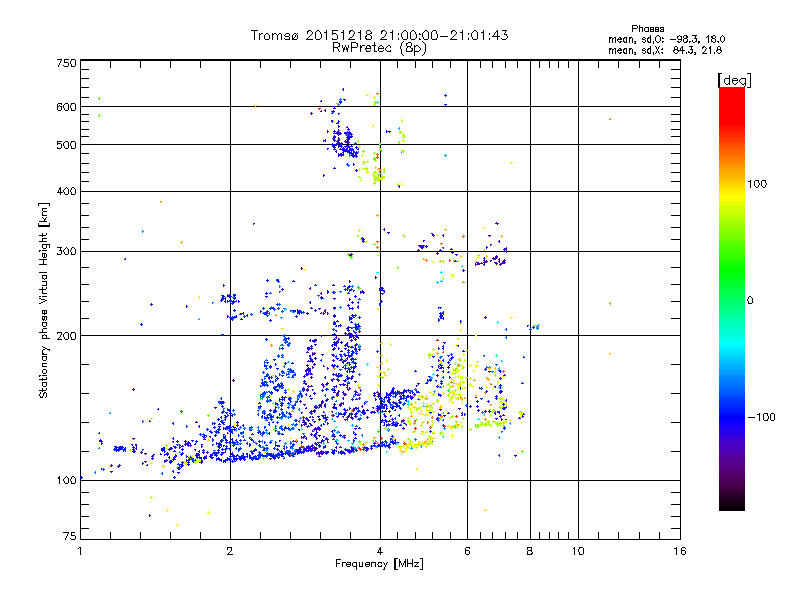The width and height of the screenshot is (800, 600).
Task: Click the y-axis tick label '200'
Action: 66,336
